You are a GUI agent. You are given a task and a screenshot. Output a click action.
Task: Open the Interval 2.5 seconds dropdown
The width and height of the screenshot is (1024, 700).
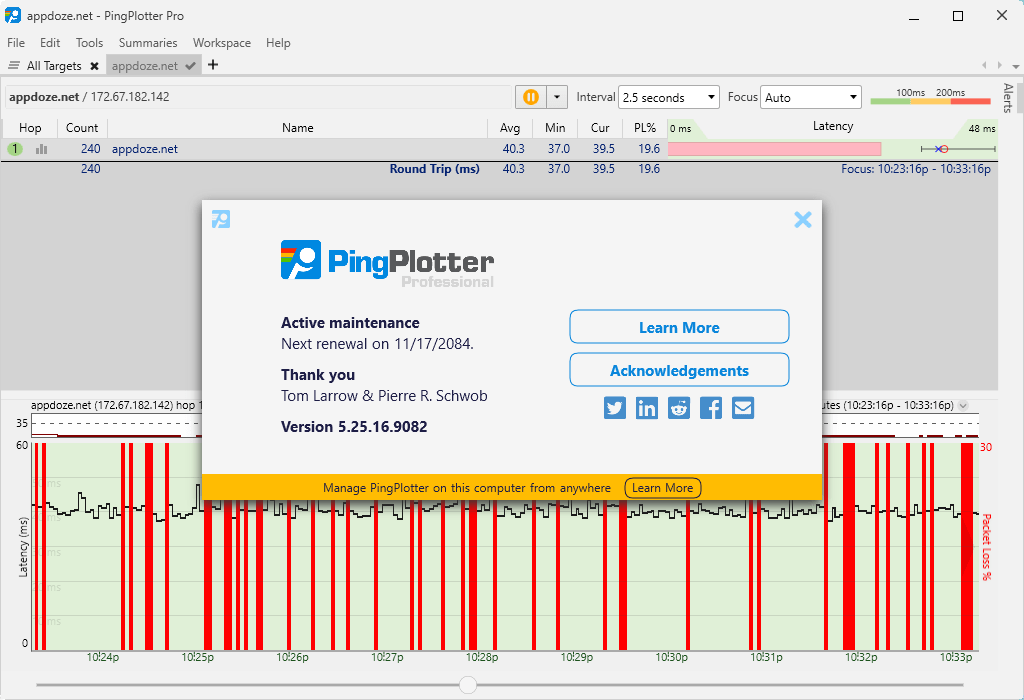(x=668, y=97)
